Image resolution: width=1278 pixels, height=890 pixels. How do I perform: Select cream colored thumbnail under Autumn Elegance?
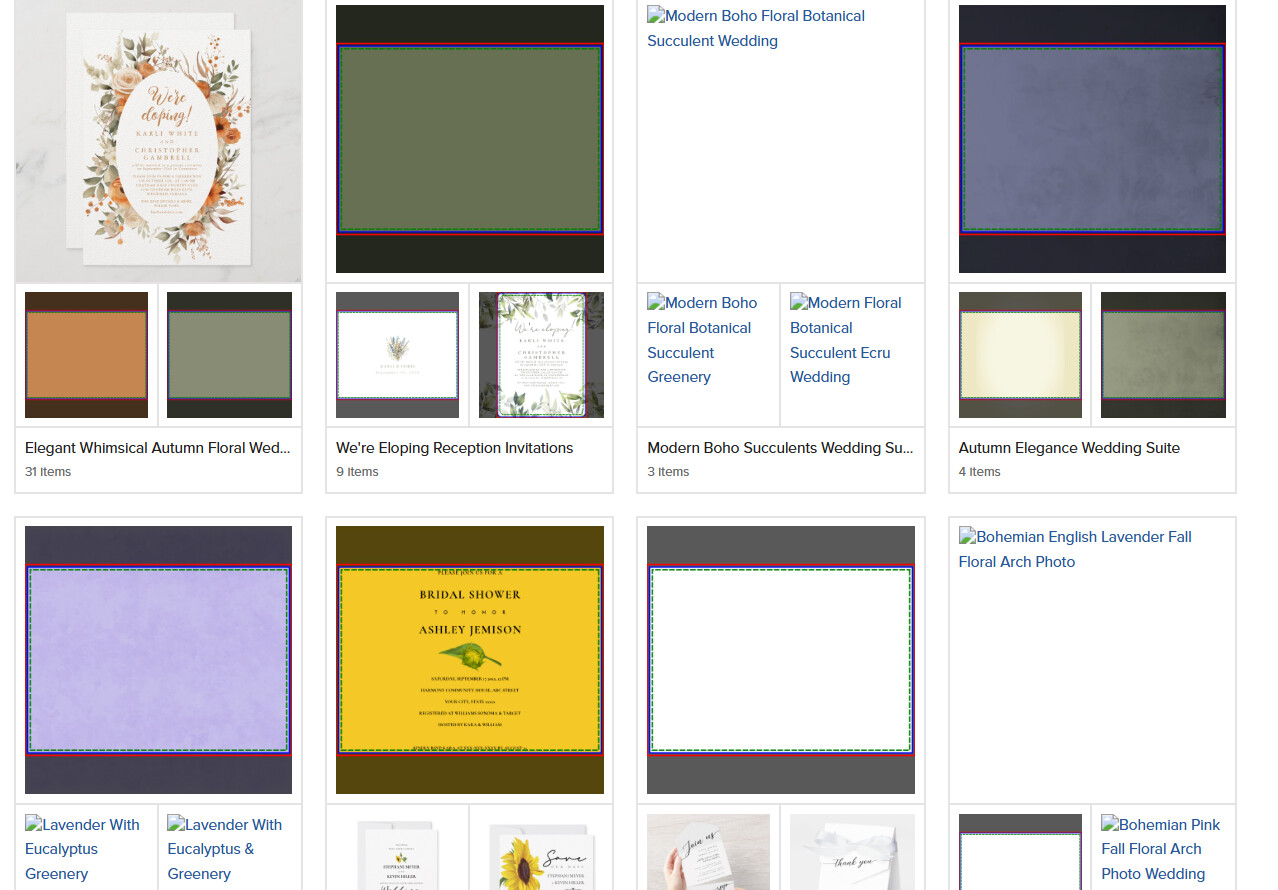[x=1020, y=355]
